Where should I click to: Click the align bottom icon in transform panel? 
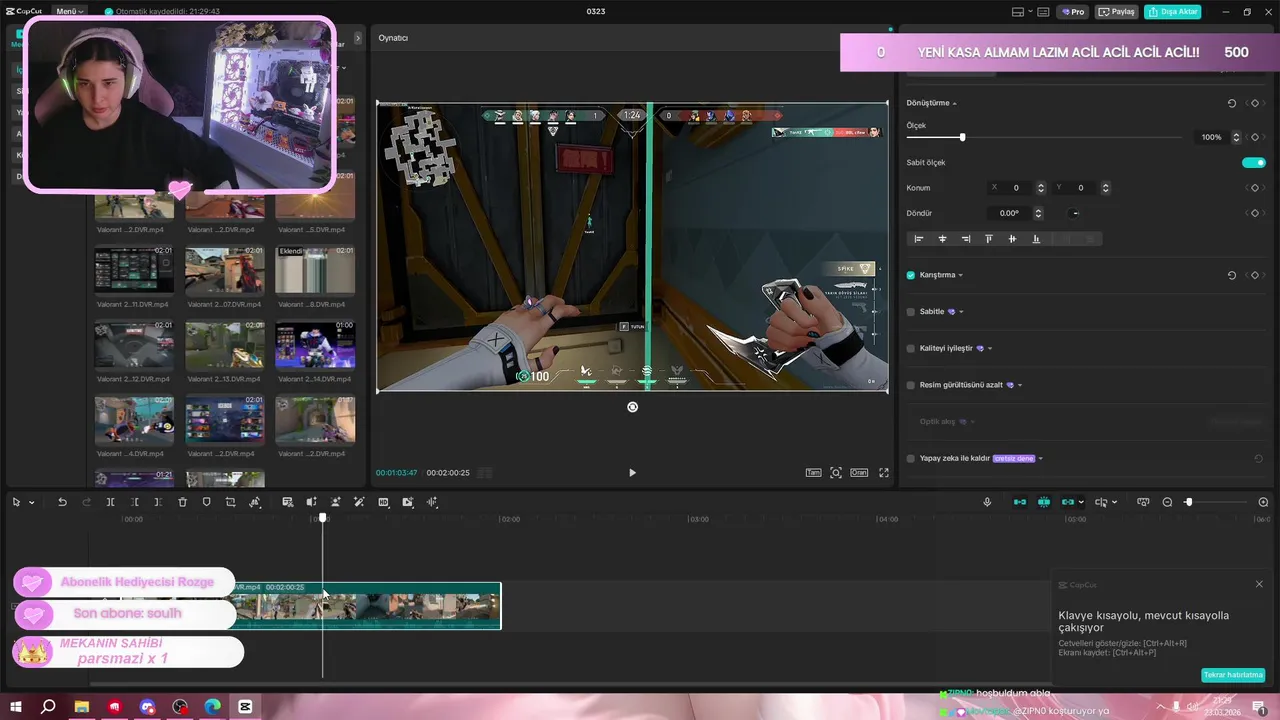(x=1036, y=239)
